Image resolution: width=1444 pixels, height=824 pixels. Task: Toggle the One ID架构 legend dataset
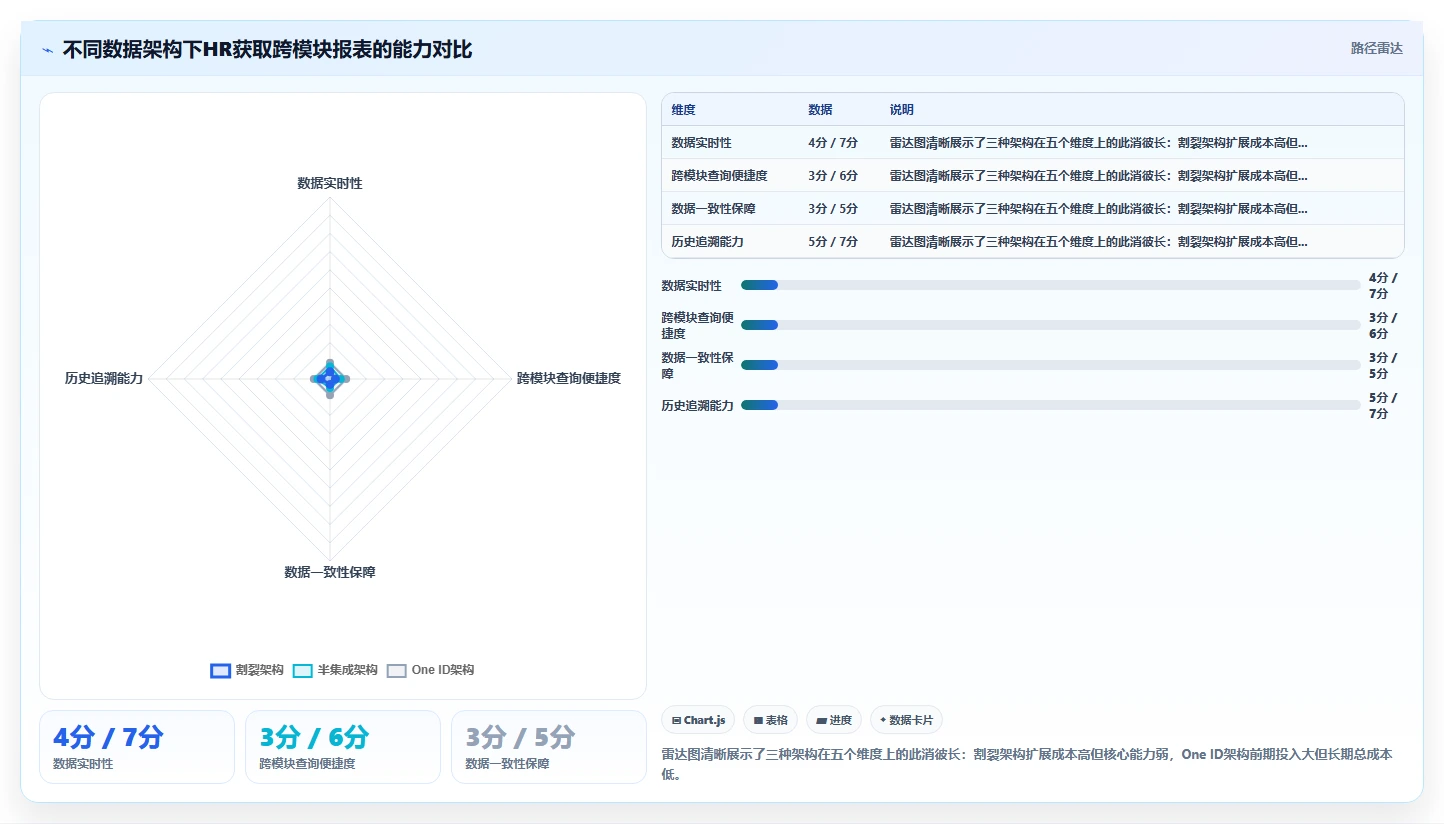click(x=430, y=670)
